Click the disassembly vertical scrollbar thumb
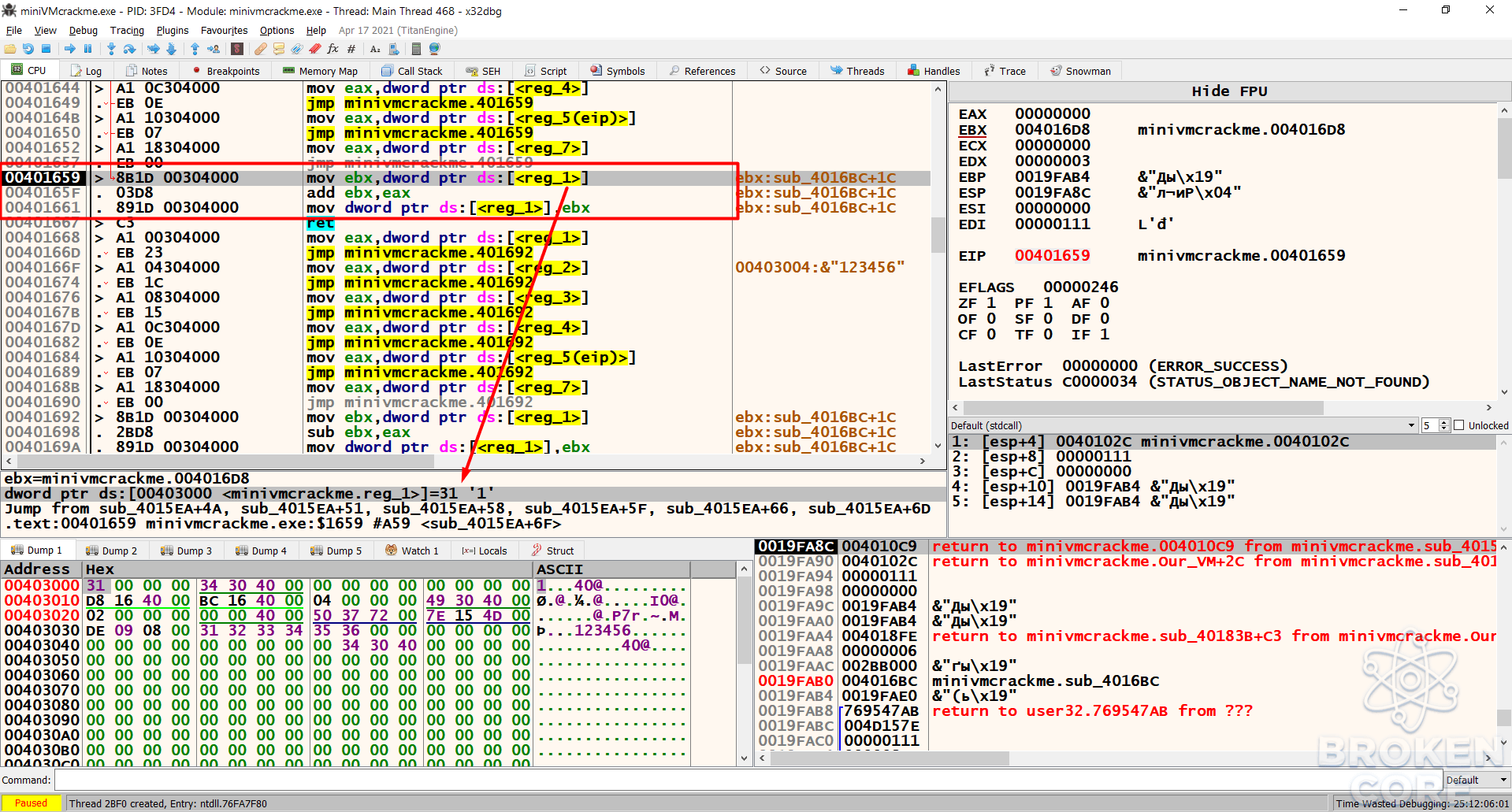Viewport: 1512px width, 812px height. (938, 235)
